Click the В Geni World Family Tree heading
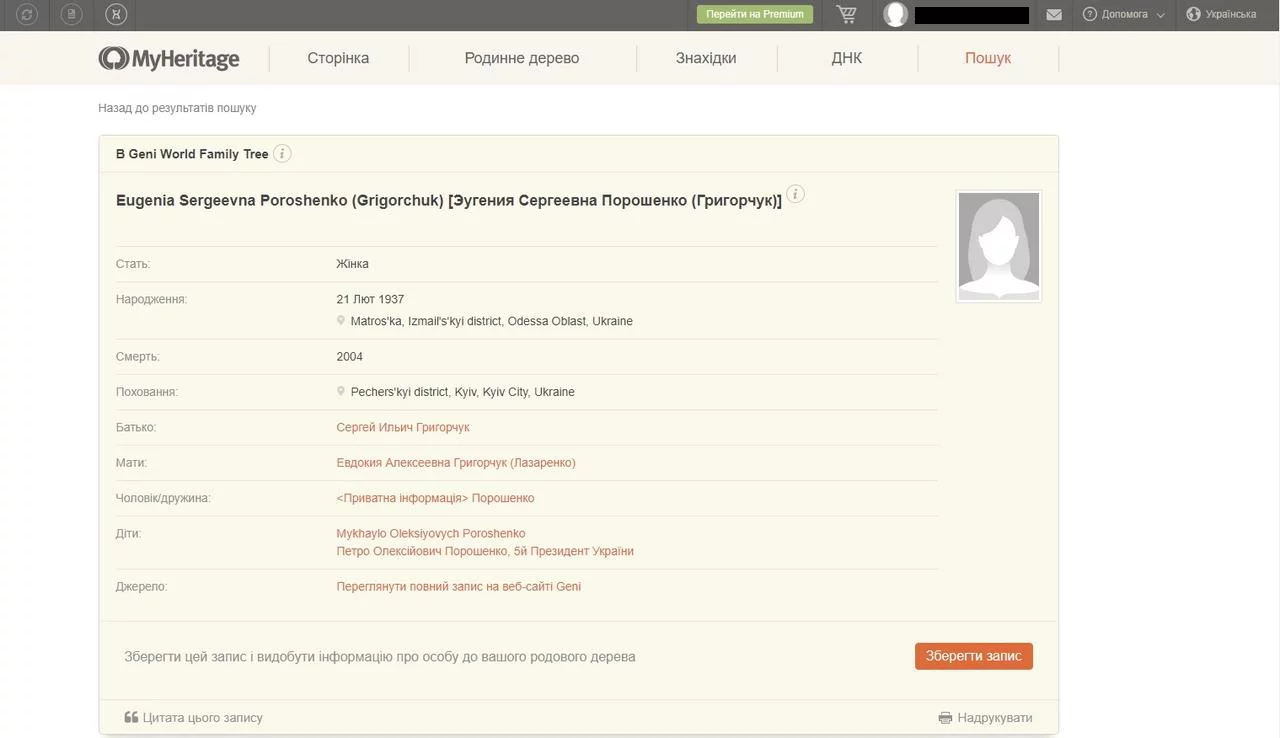This screenshot has height=738, width=1280. coord(192,154)
